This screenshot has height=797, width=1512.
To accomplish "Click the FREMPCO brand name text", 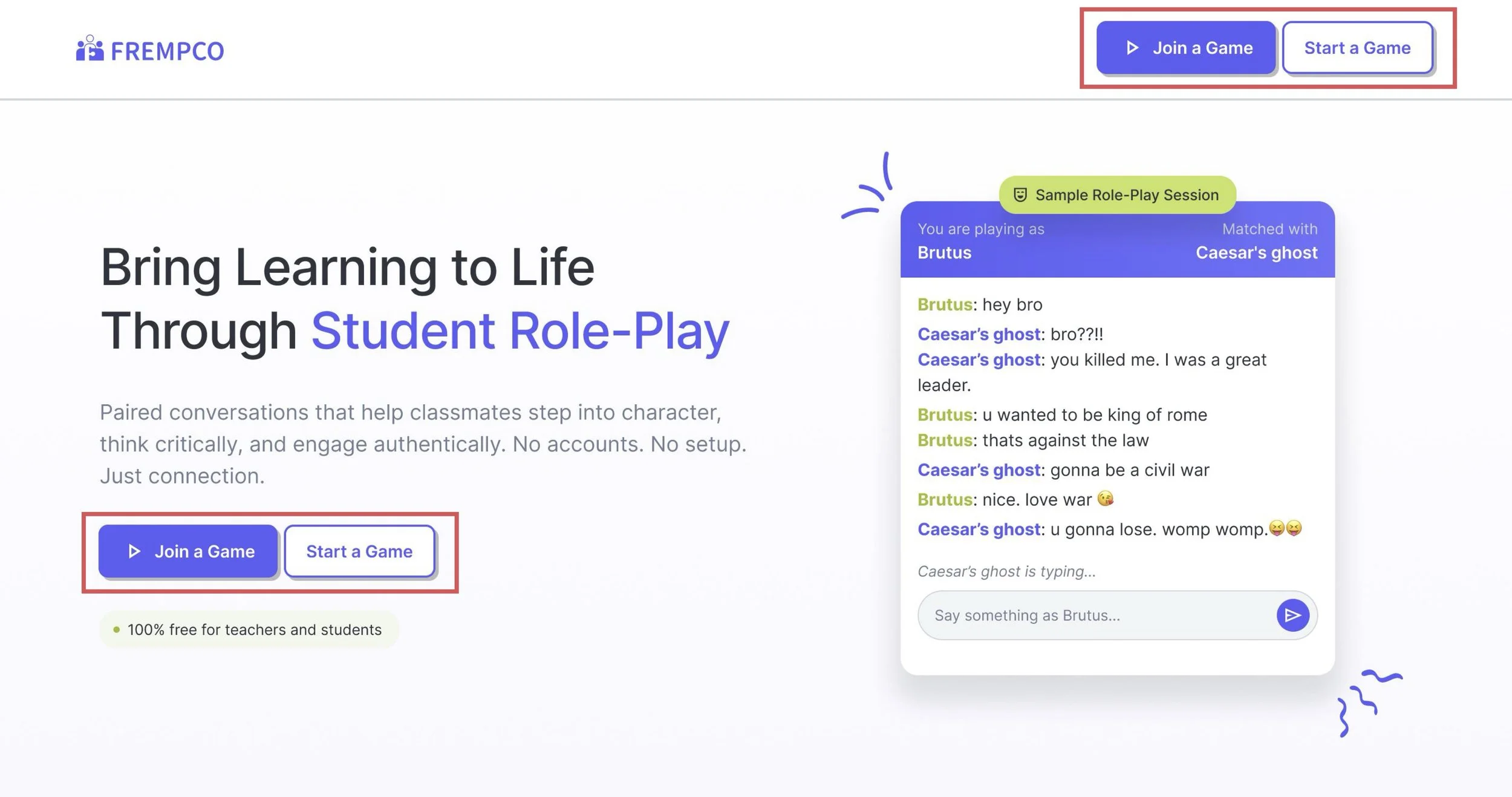I will [x=168, y=51].
